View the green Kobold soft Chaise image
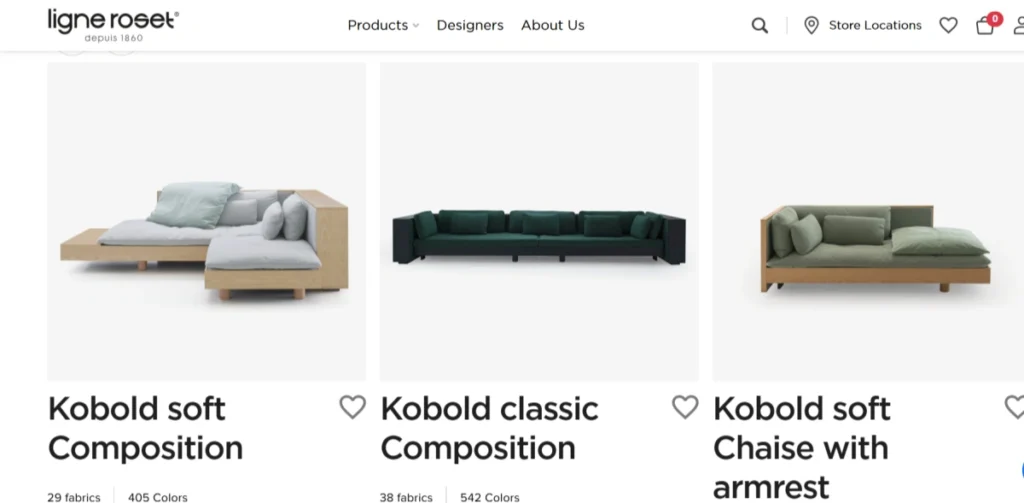Image resolution: width=1024 pixels, height=503 pixels. pyautogui.click(x=868, y=222)
